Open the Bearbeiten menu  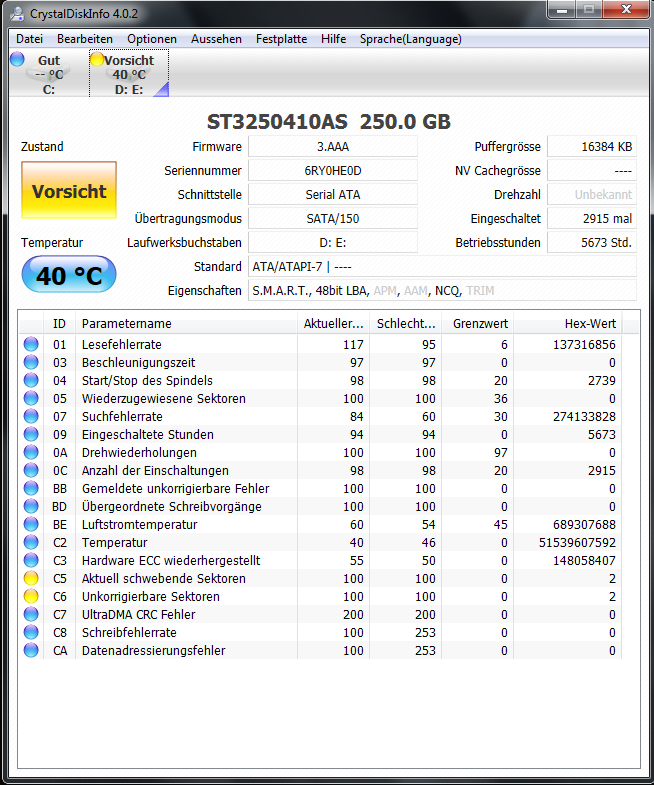coord(85,39)
